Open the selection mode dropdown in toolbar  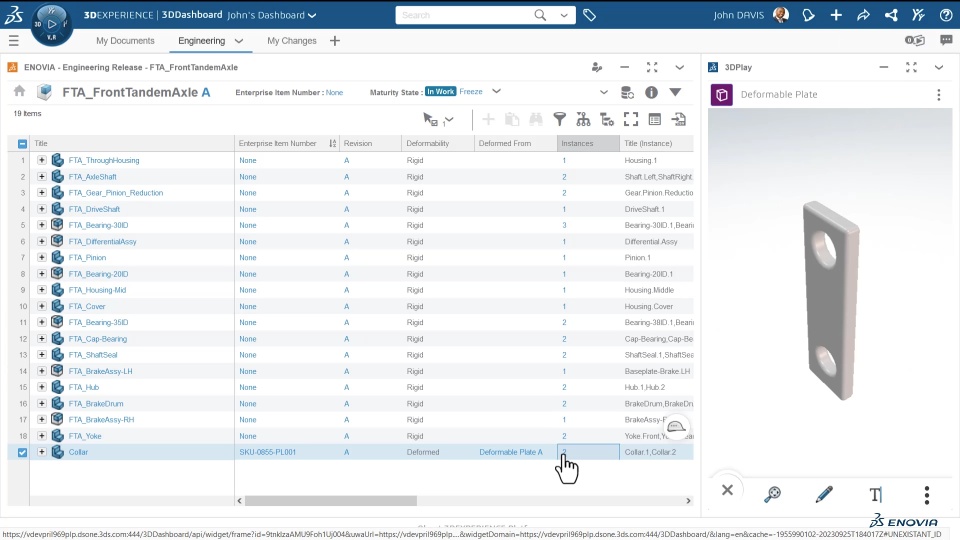(449, 120)
